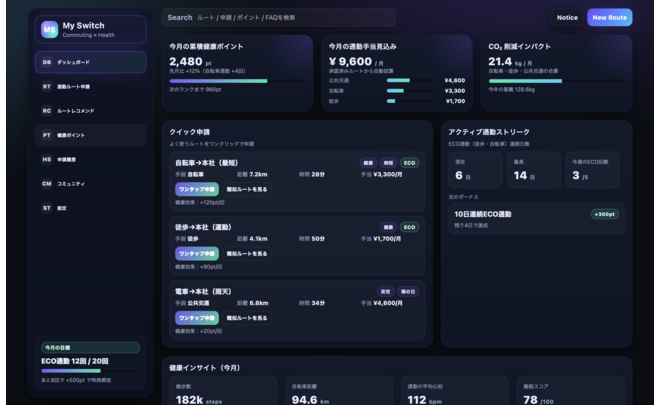Click the search field at the top
660x405 pixels.
coord(279,18)
